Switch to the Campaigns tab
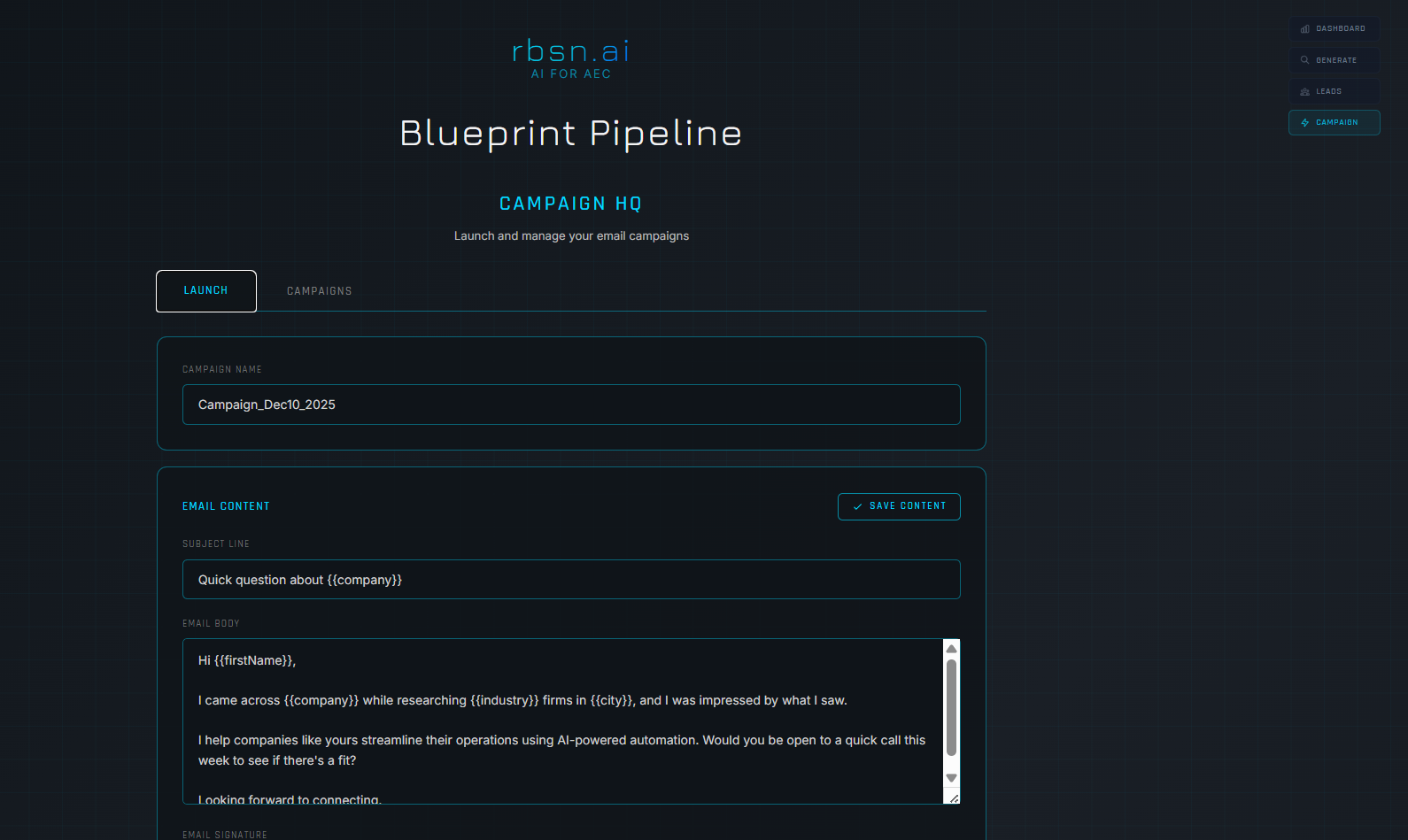This screenshot has width=1408, height=840. (320, 291)
